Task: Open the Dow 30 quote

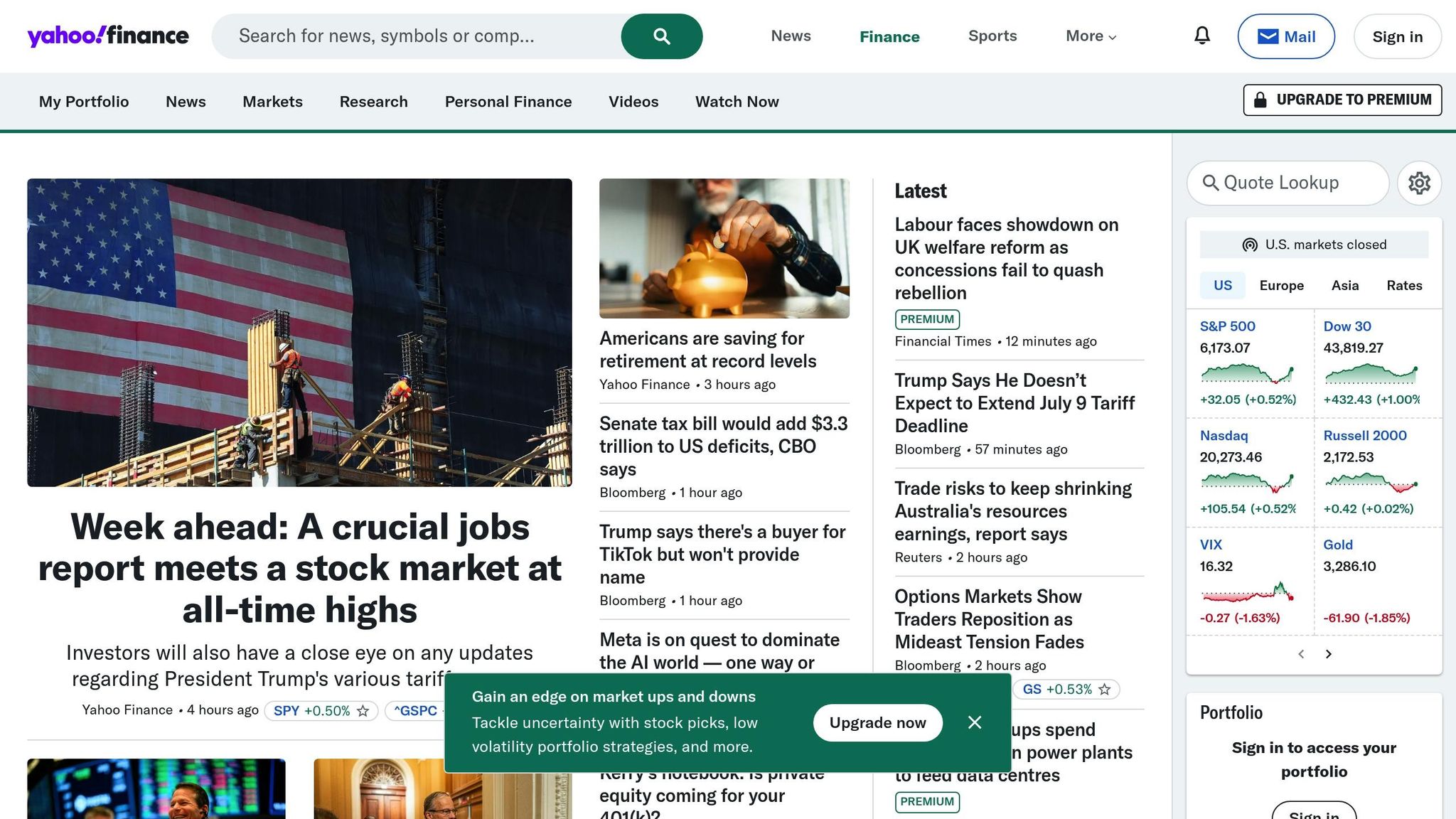Action: pos(1347,326)
